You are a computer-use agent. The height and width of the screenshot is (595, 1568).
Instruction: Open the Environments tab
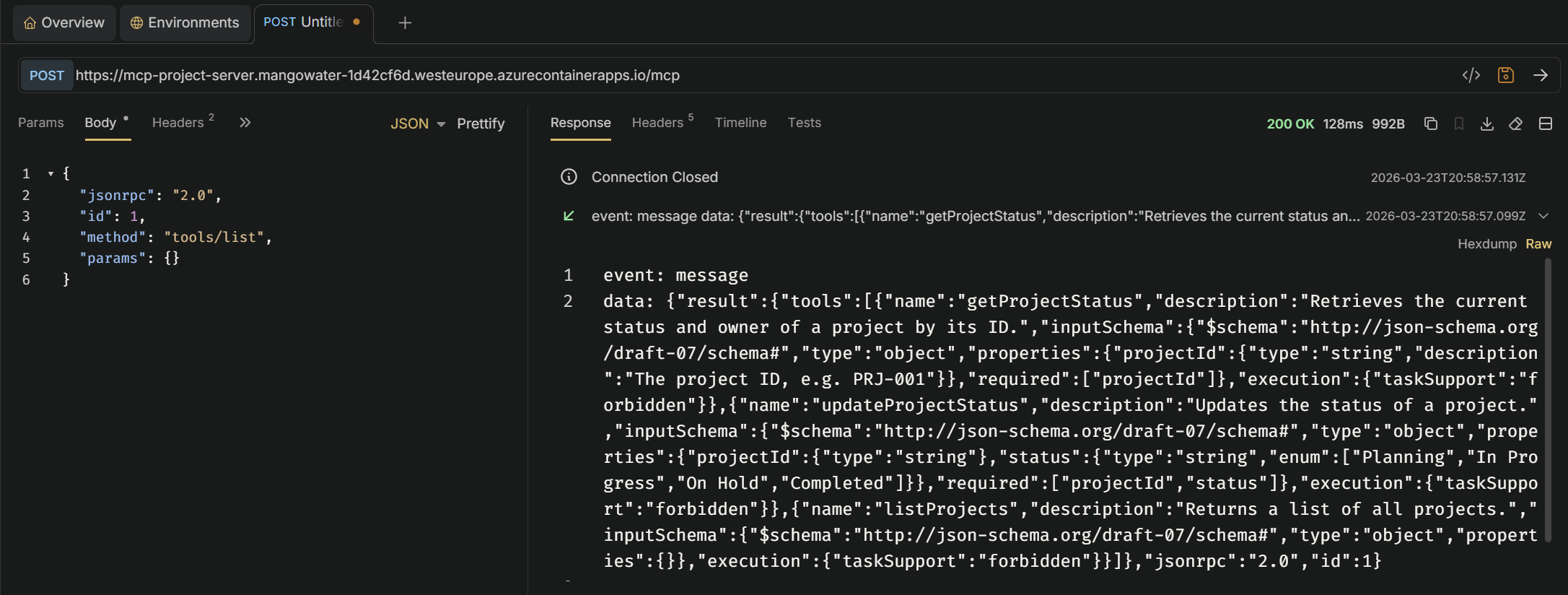(185, 23)
